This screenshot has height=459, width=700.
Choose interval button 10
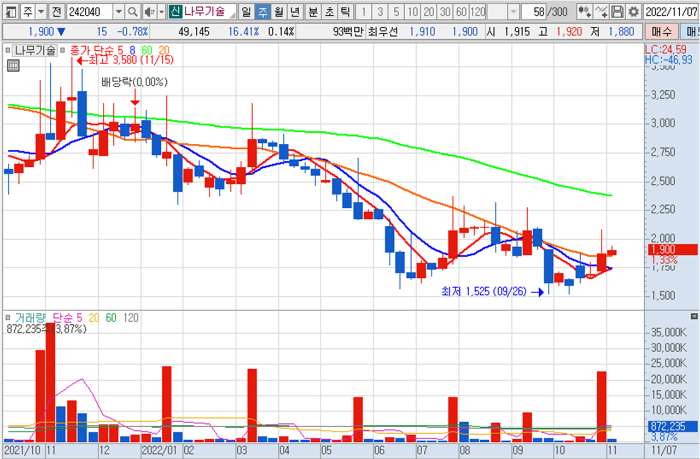click(x=412, y=12)
